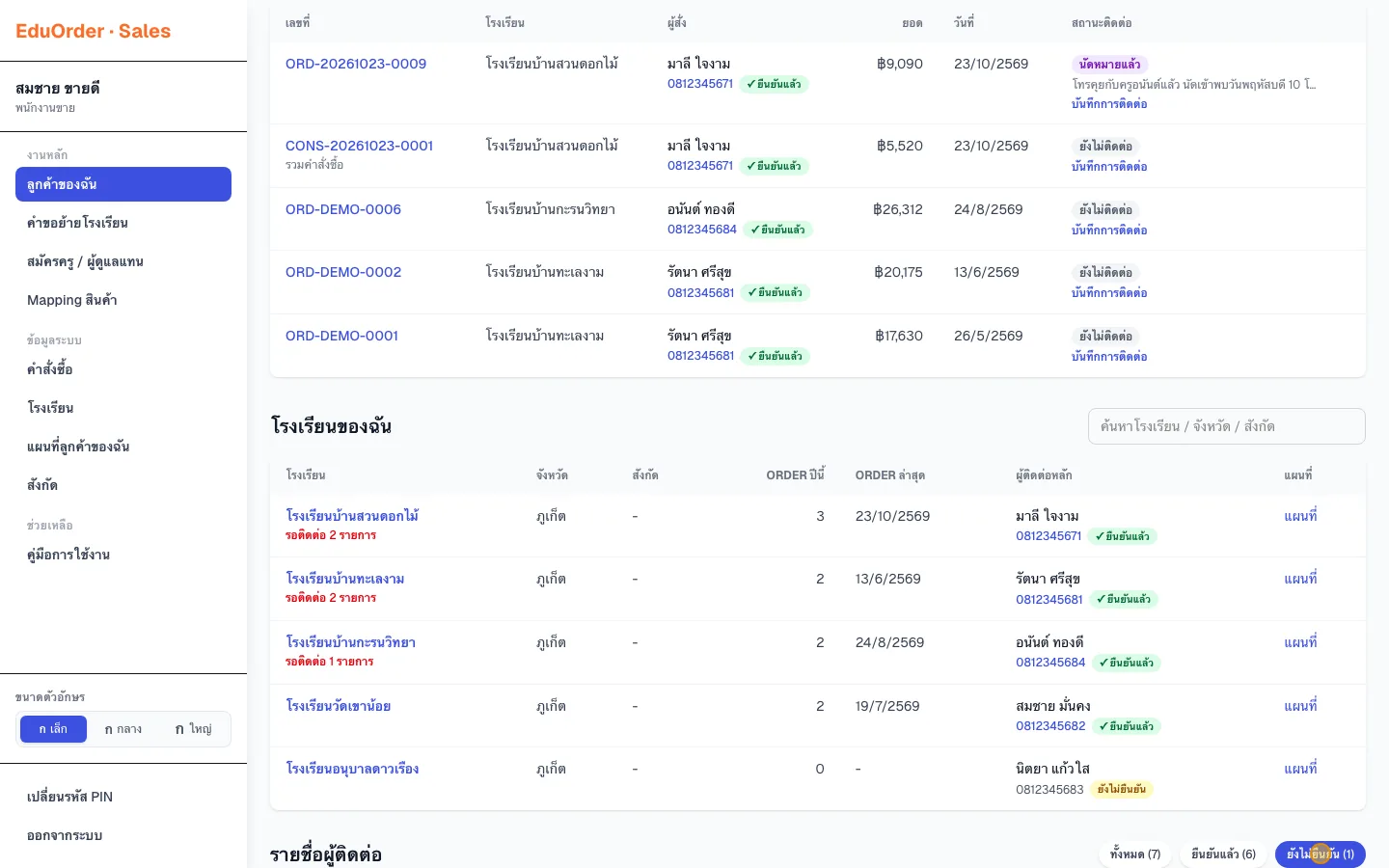Image resolution: width=1389 pixels, height=868 pixels.
Task: Open คำขอย้ายโรงเรียน in sidebar
Action: 123,223
